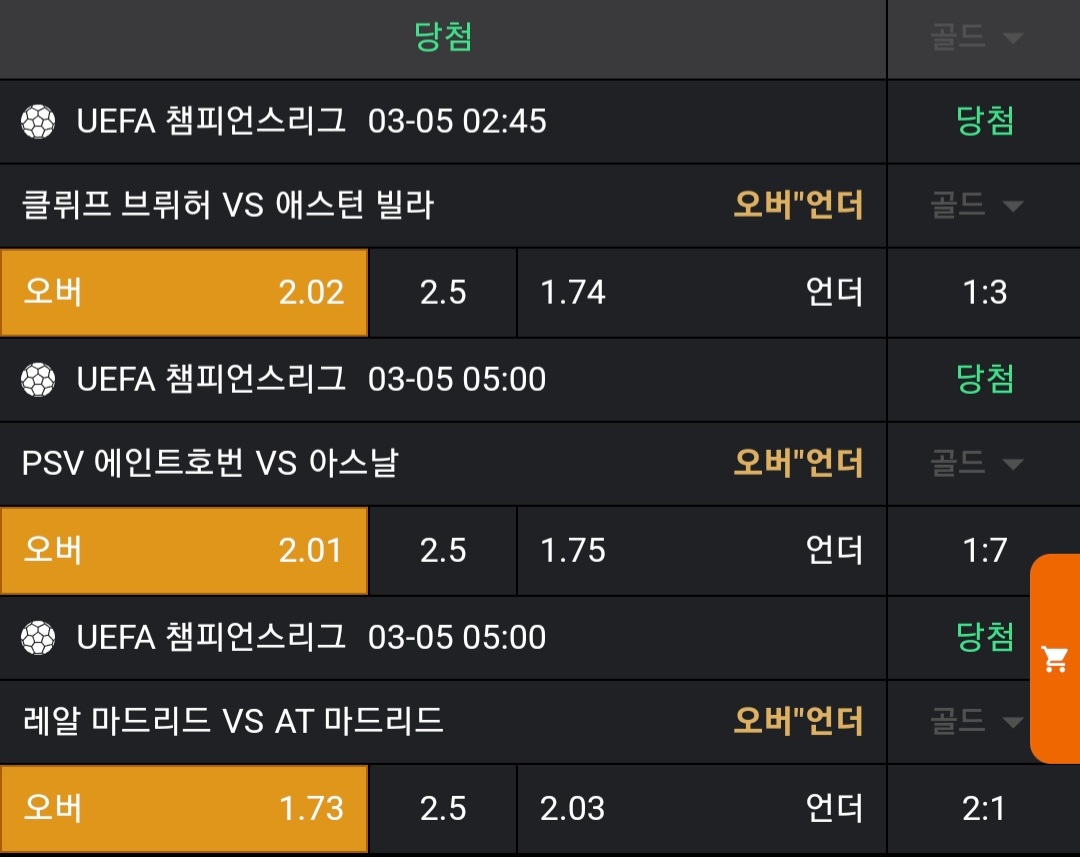Pick 오버 1.73 for 레알 마드리드 match
1080x857 pixels.
tap(184, 809)
